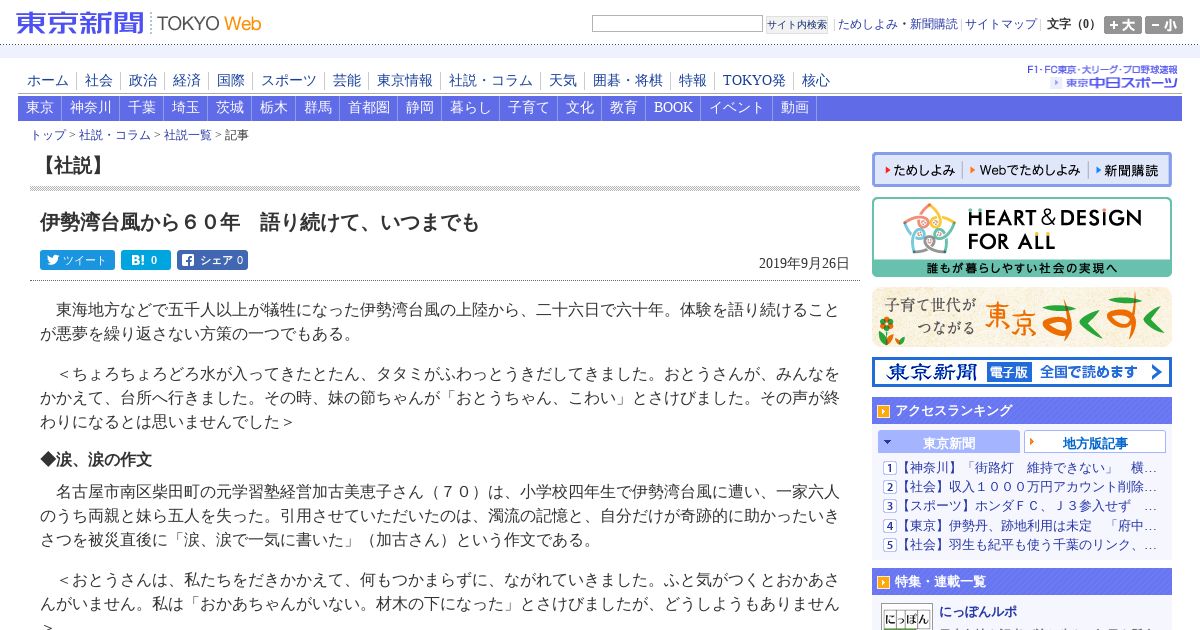Open the 核心 section in navigation
Viewport: 1200px width, 630px height.
coord(816,80)
